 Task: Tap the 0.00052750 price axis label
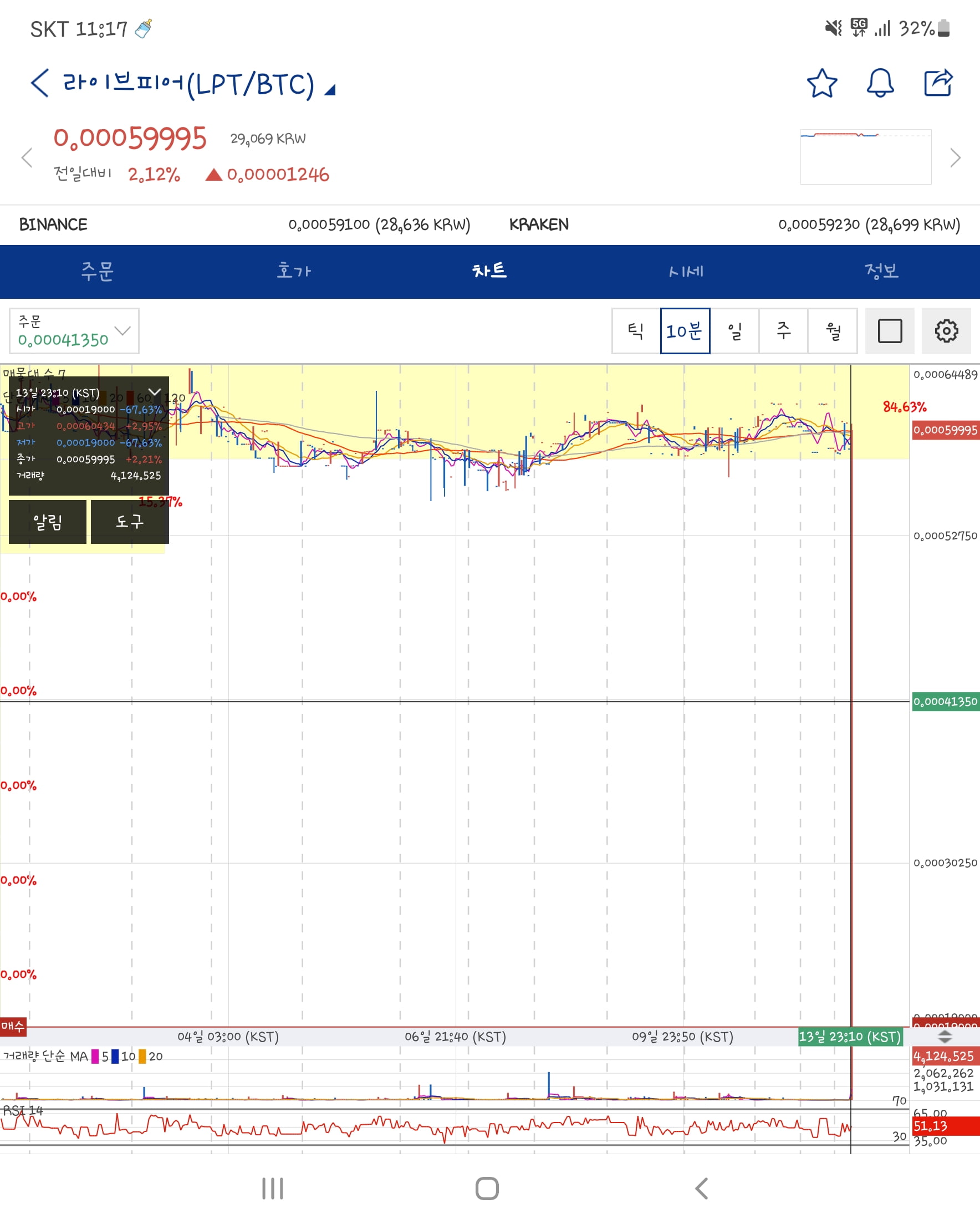(x=946, y=536)
